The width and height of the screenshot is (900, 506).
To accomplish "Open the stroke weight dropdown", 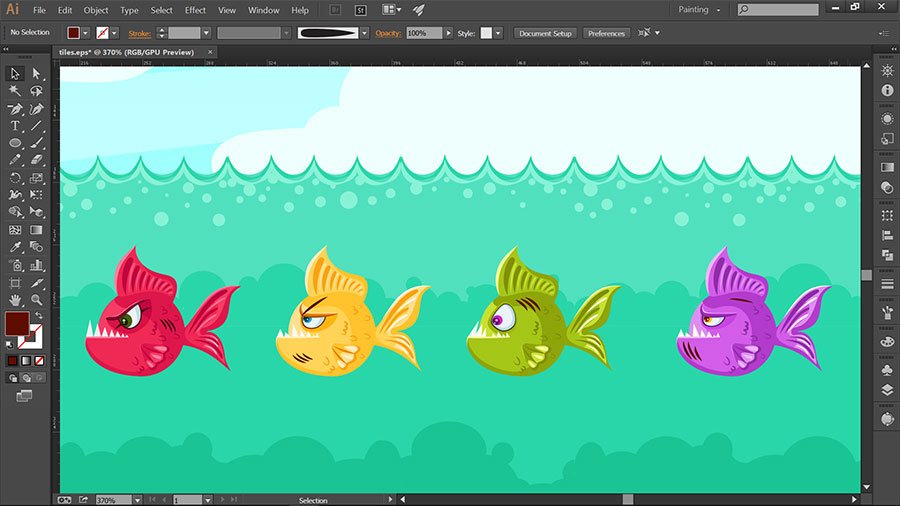I will (207, 33).
